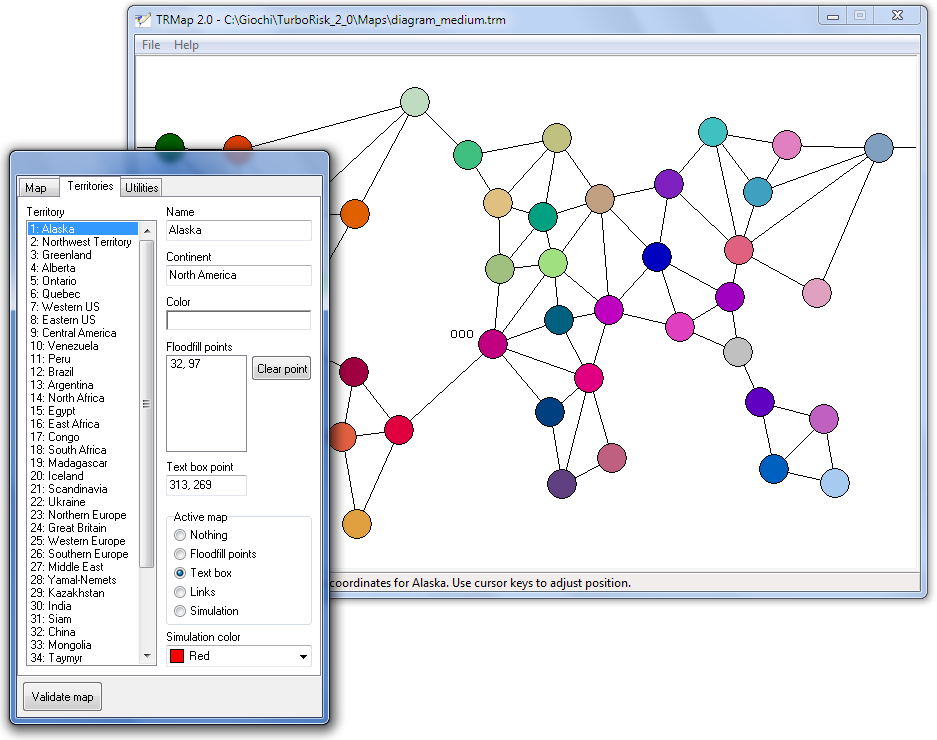Switch to the Map tab
Image resolution: width=937 pixels, height=740 pixels.
(x=37, y=188)
